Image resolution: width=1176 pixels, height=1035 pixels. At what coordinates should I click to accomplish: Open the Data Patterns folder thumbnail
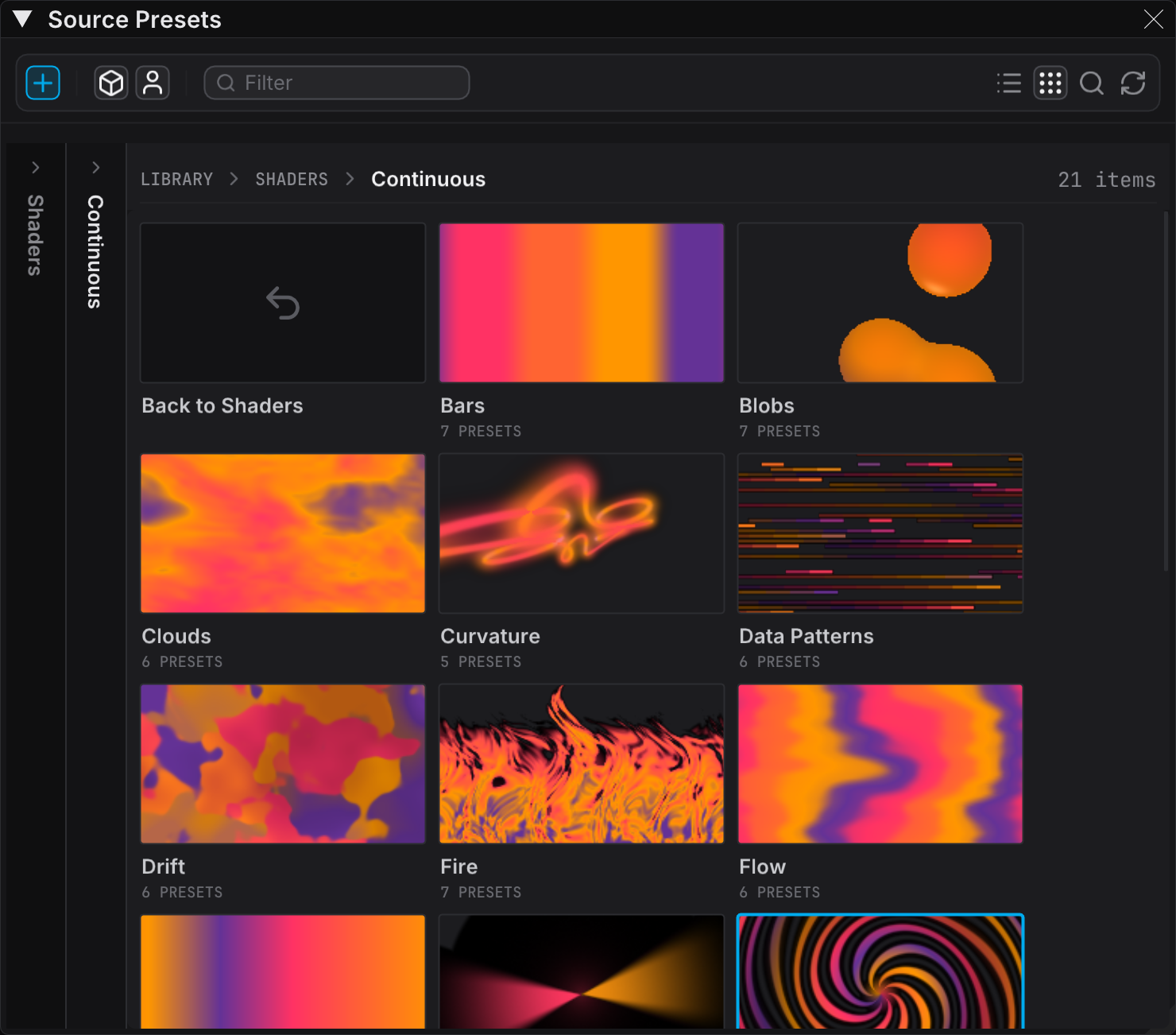point(880,533)
